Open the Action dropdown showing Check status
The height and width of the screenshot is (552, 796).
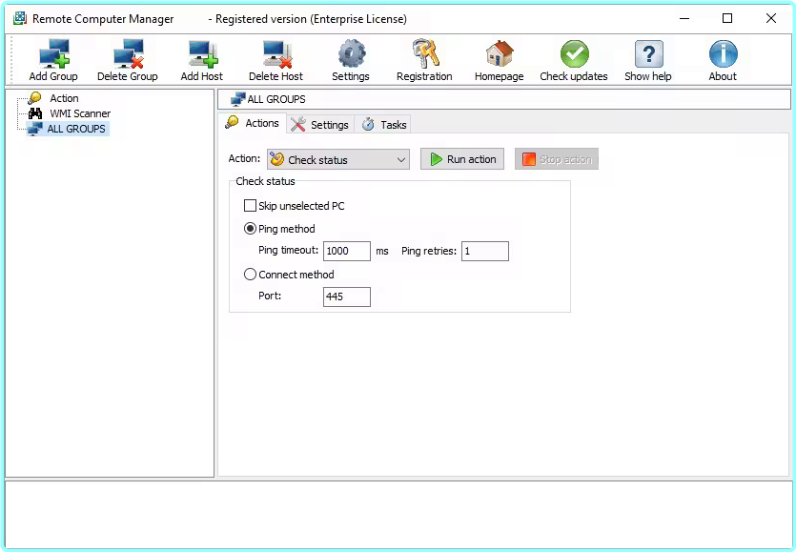point(338,159)
